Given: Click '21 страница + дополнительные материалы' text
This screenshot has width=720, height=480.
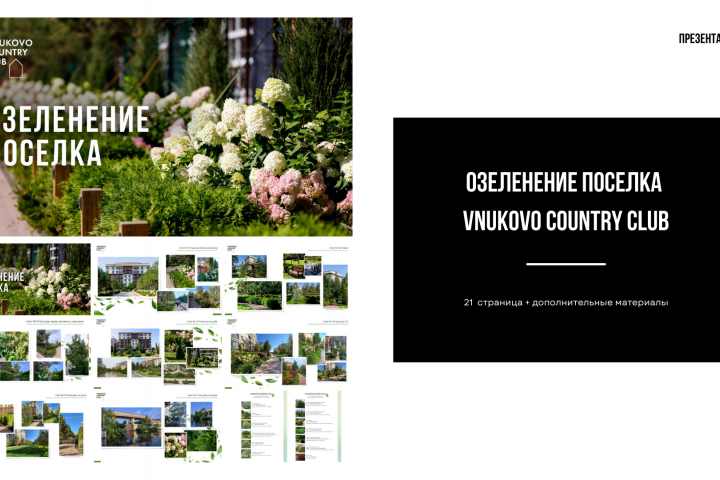Looking at the screenshot, I should click(x=566, y=302).
